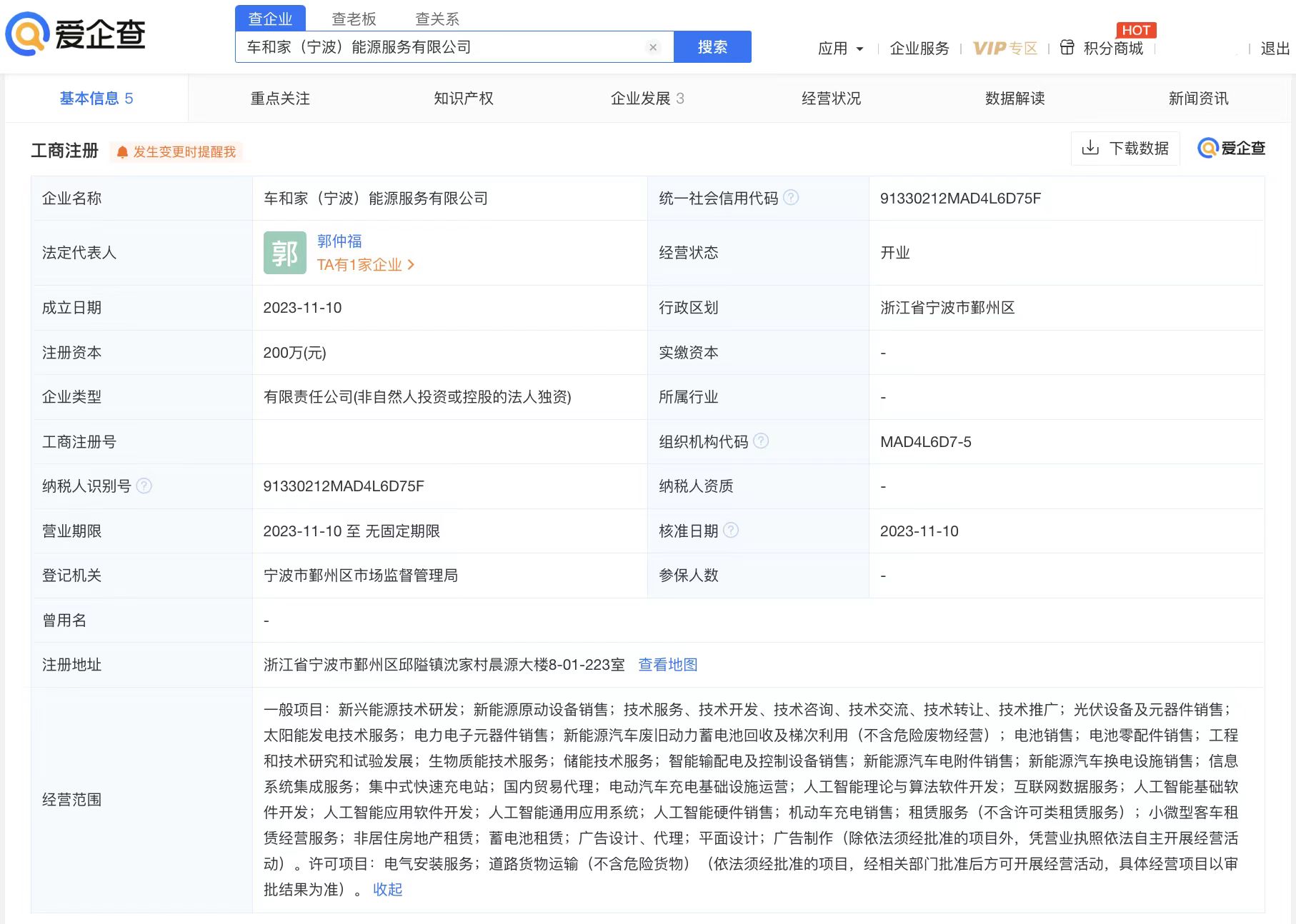Click the help icon beside 统一社会信用代码
The width and height of the screenshot is (1296, 924).
791,197
